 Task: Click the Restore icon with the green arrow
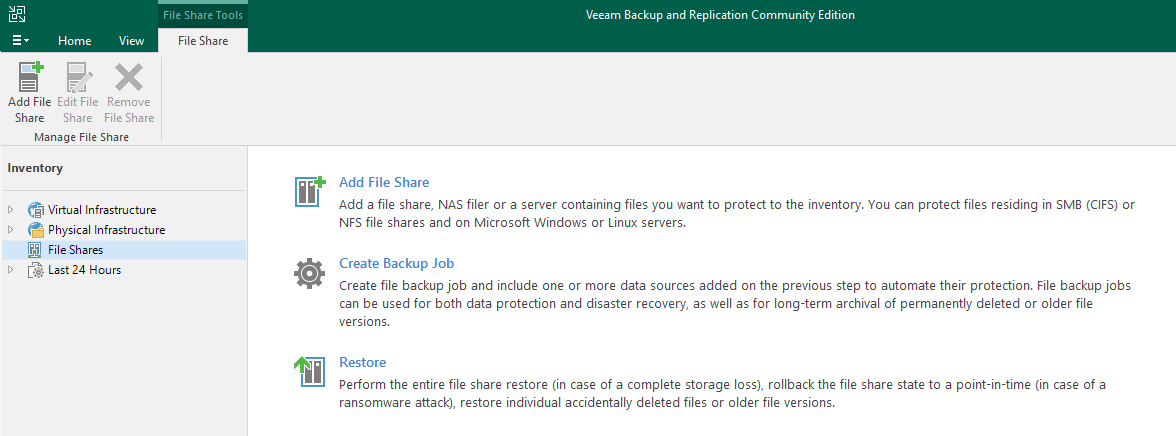tap(309, 371)
